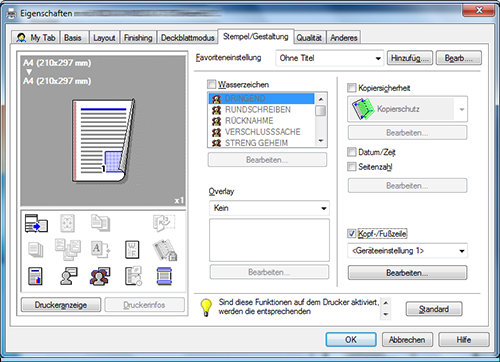The height and width of the screenshot is (362, 500).
Task: Click Bearbeiten below the watermark list
Action: click(x=267, y=160)
